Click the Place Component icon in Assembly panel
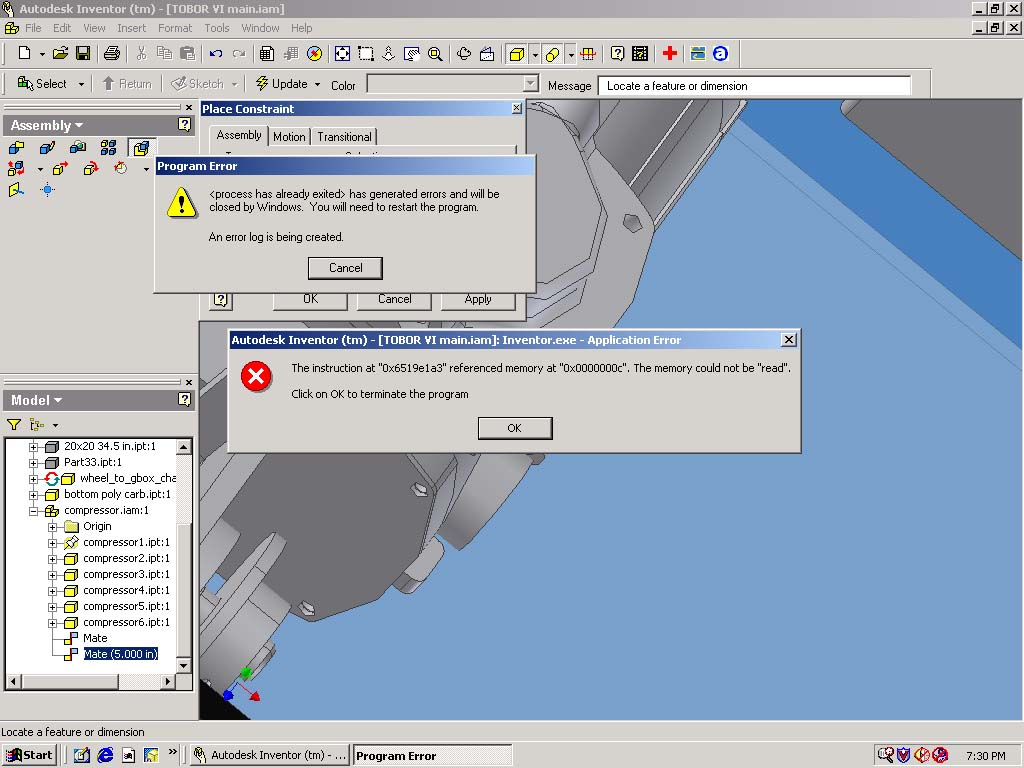 click(x=16, y=148)
